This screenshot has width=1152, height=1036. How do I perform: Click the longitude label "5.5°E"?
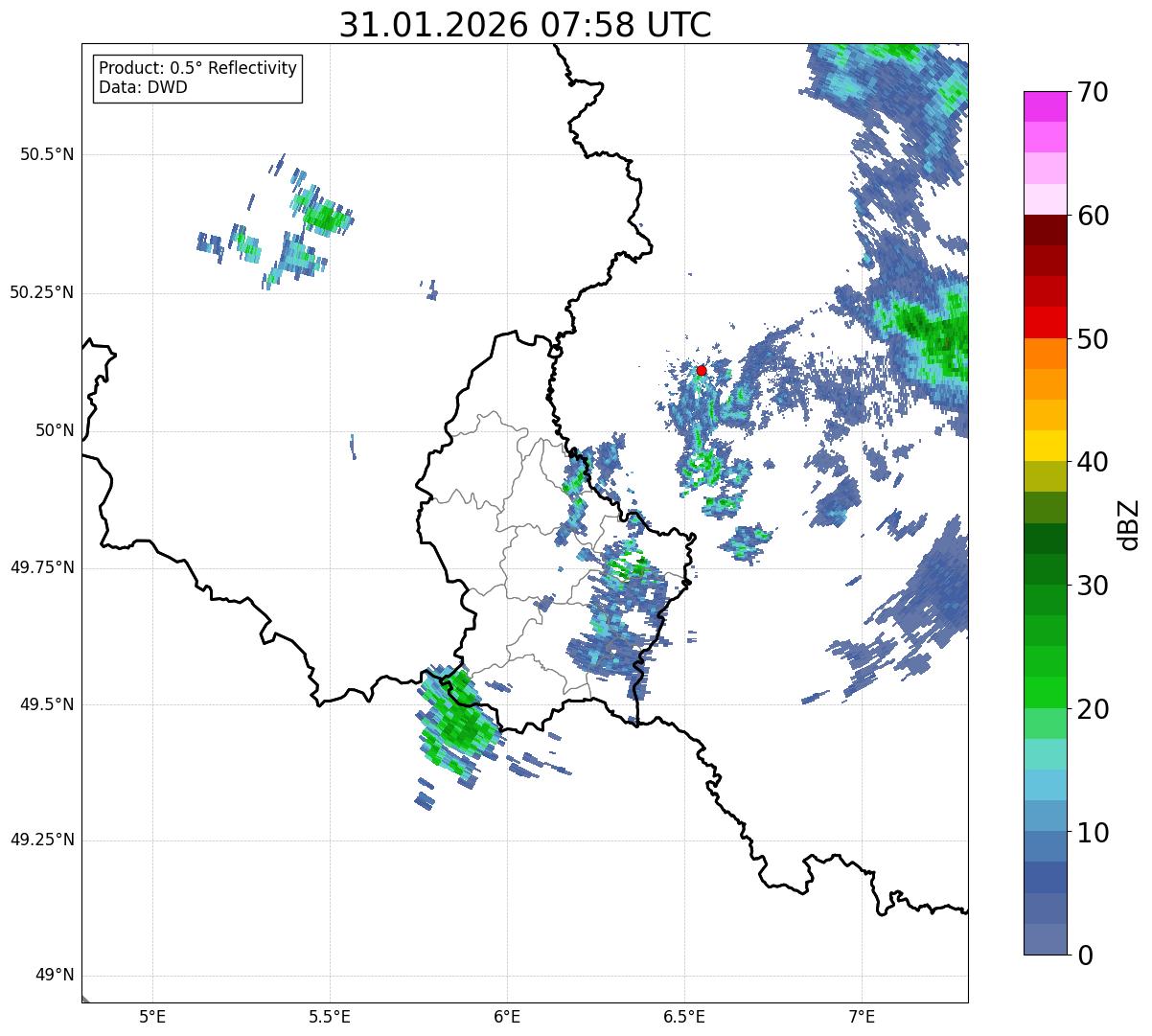[x=330, y=1016]
